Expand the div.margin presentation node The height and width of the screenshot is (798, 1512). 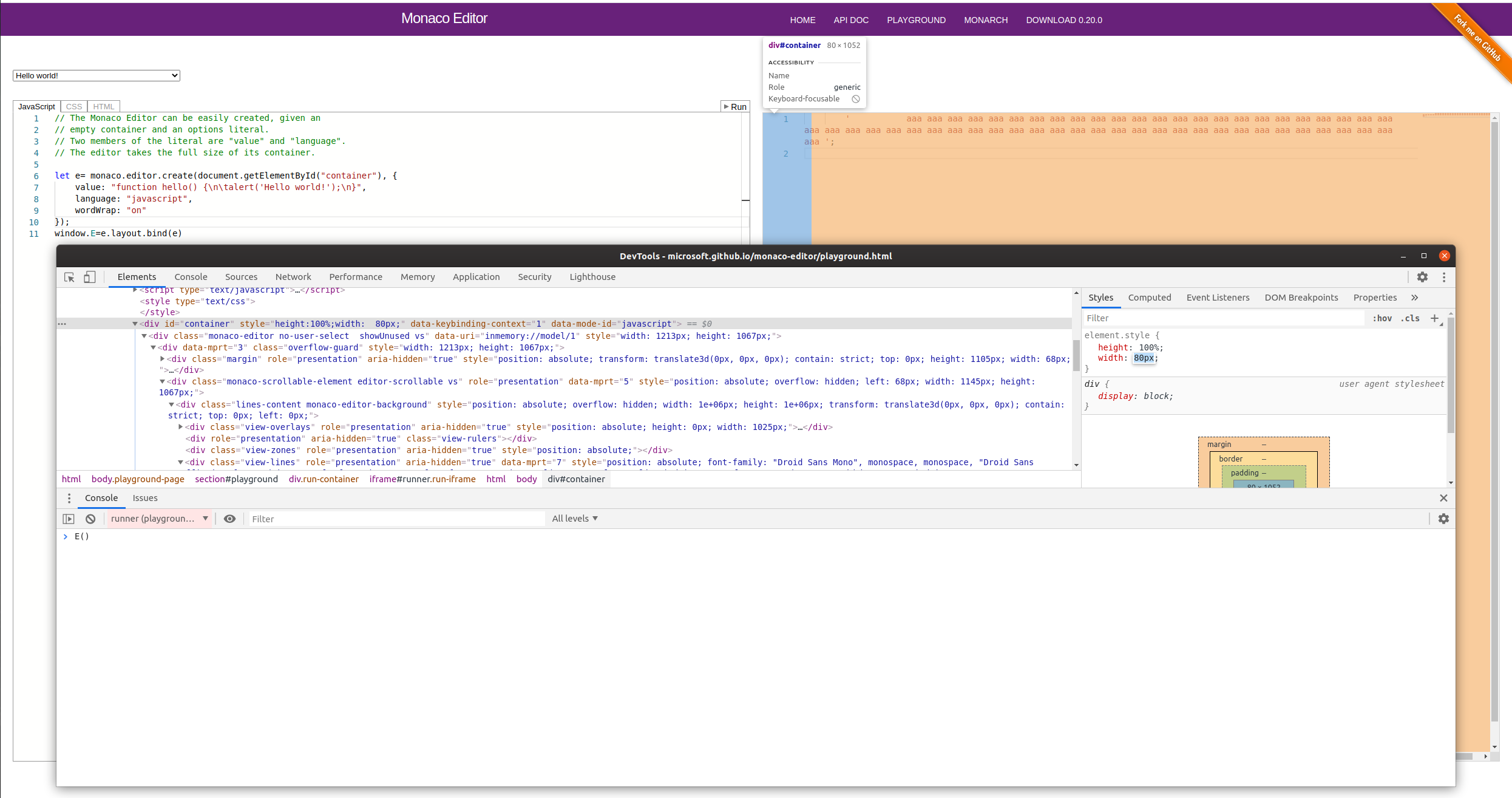(x=163, y=359)
